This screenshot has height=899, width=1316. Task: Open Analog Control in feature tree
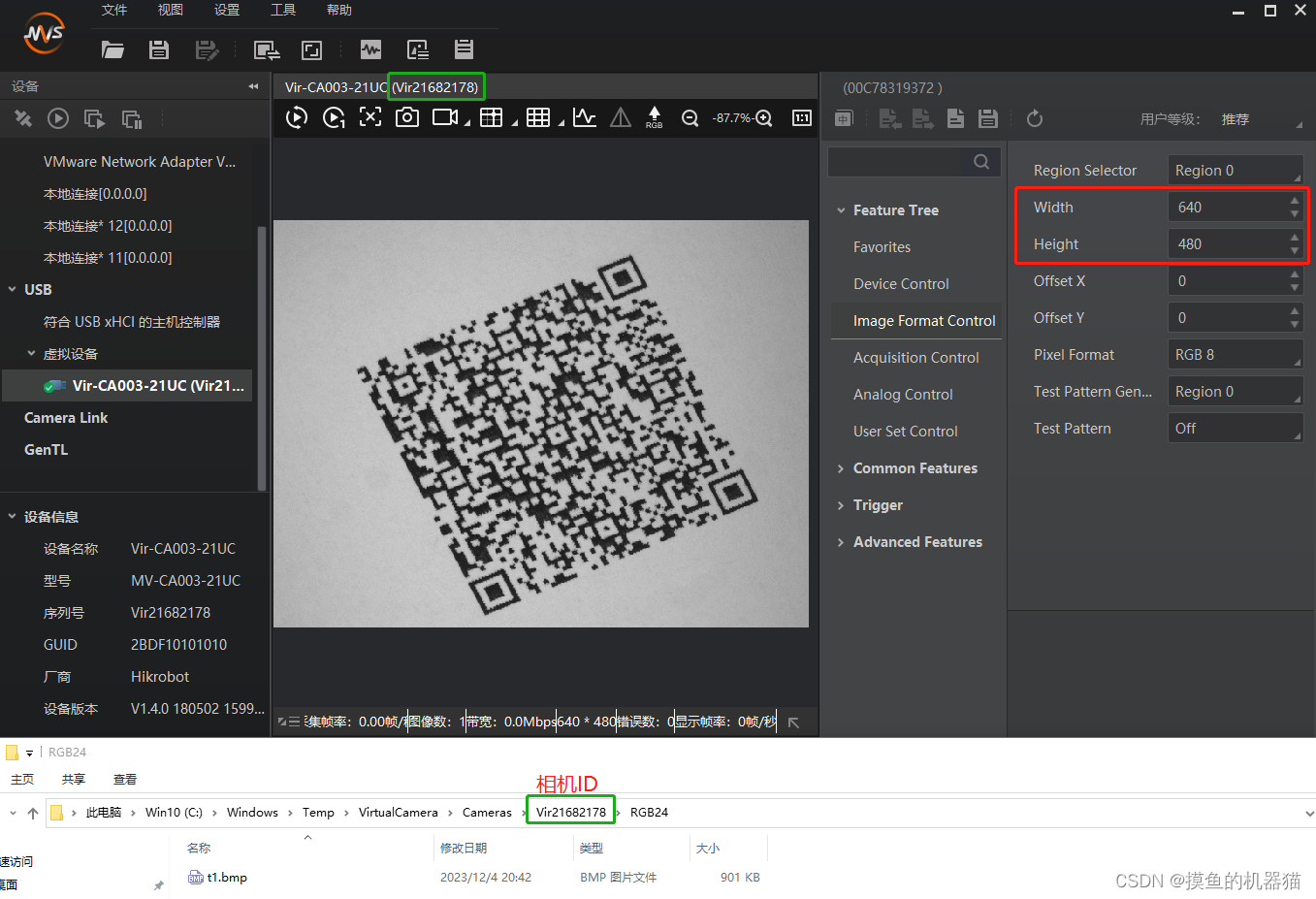(903, 395)
